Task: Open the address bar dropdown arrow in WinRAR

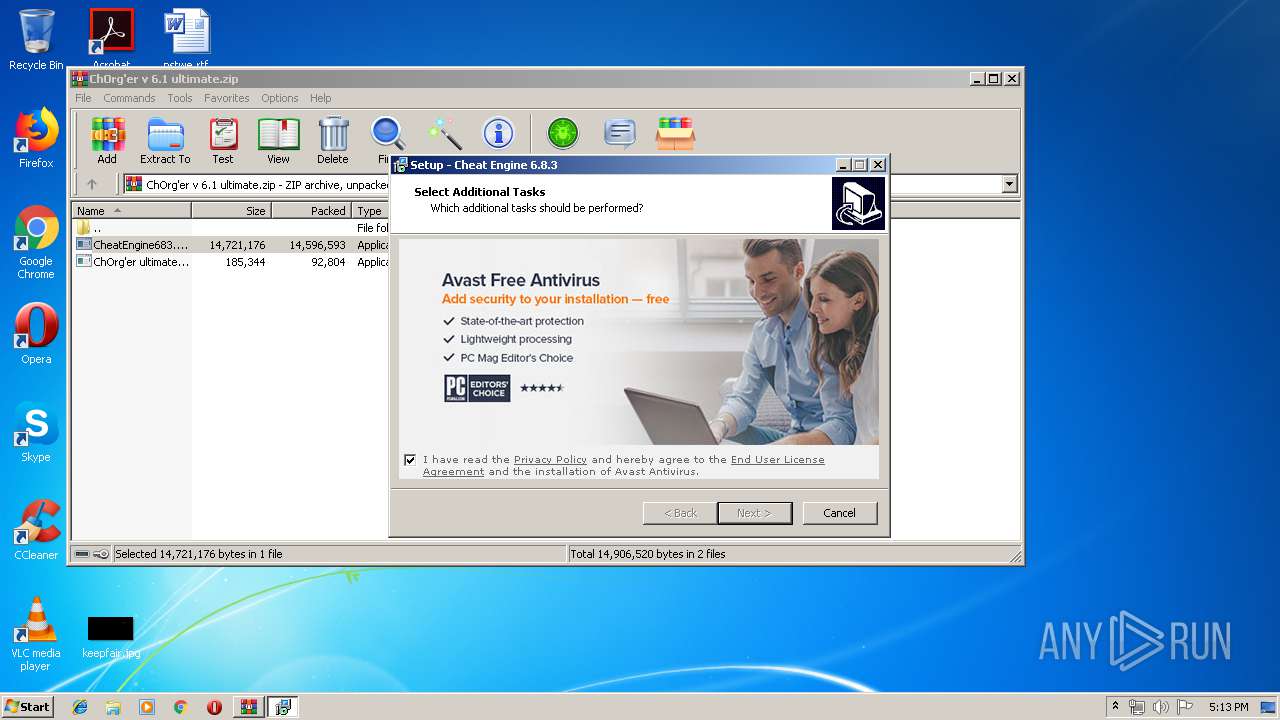Action: coord(1009,184)
